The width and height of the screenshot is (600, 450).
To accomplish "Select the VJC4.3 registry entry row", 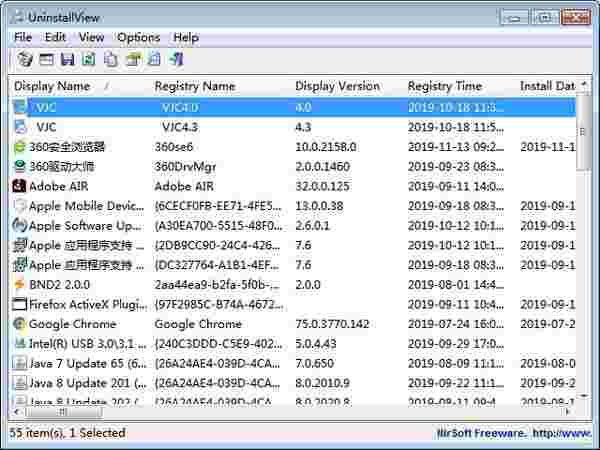I will [x=180, y=127].
